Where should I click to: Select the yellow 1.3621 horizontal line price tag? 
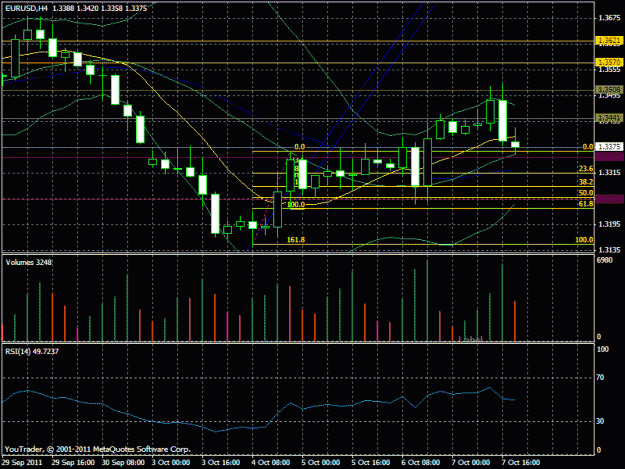609,41
